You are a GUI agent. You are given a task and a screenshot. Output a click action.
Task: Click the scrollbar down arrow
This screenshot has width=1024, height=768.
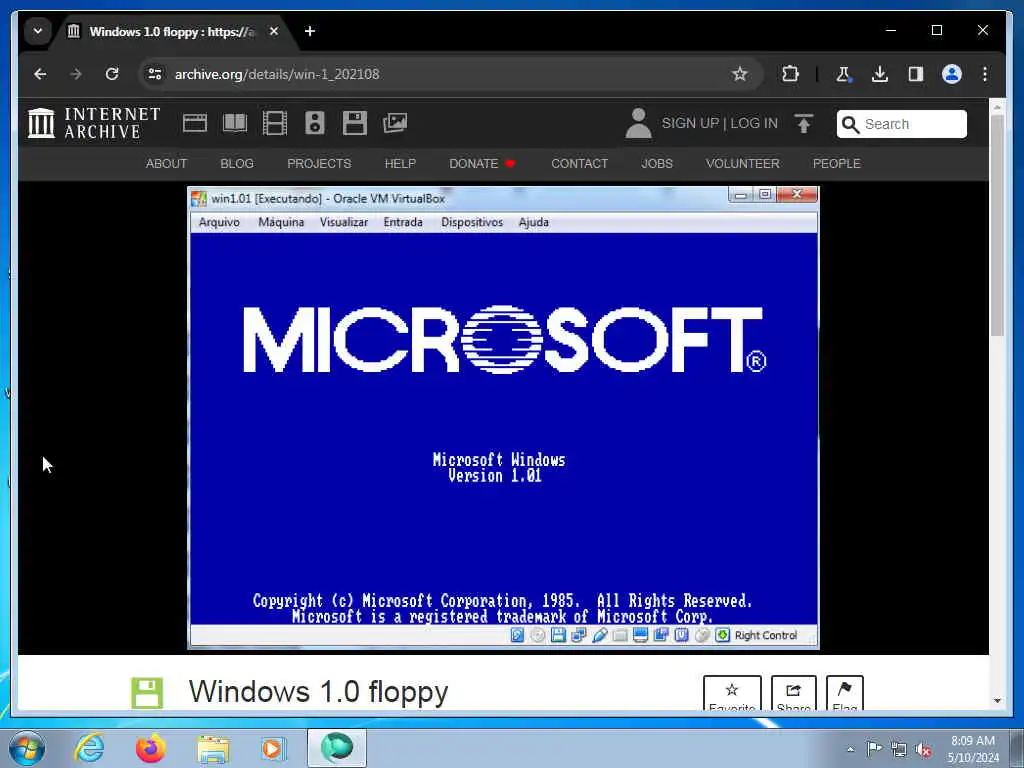997,701
